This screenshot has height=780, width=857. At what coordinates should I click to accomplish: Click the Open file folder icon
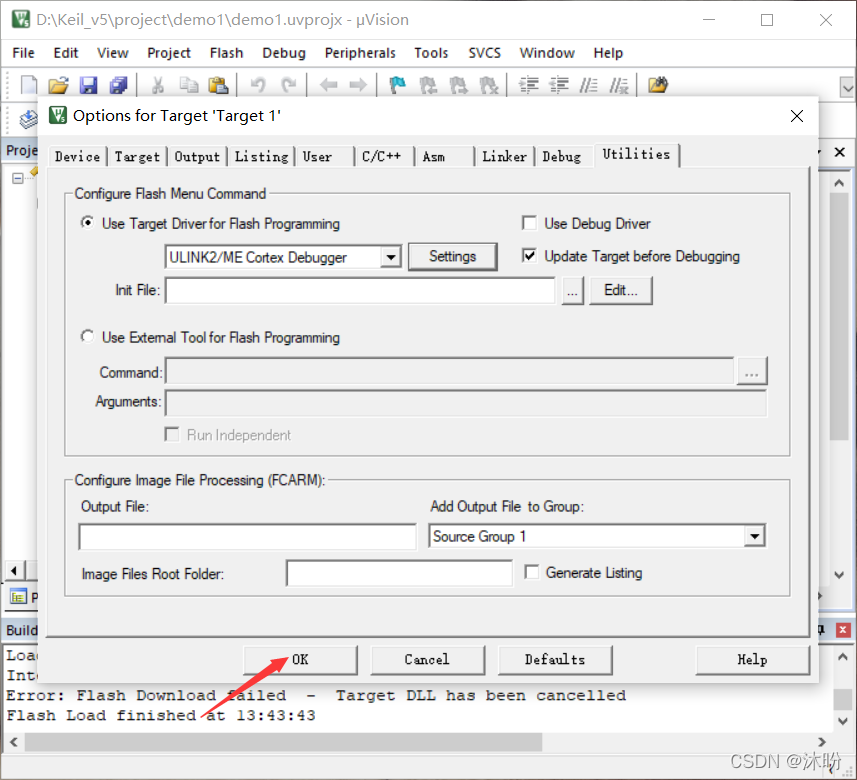click(x=58, y=85)
